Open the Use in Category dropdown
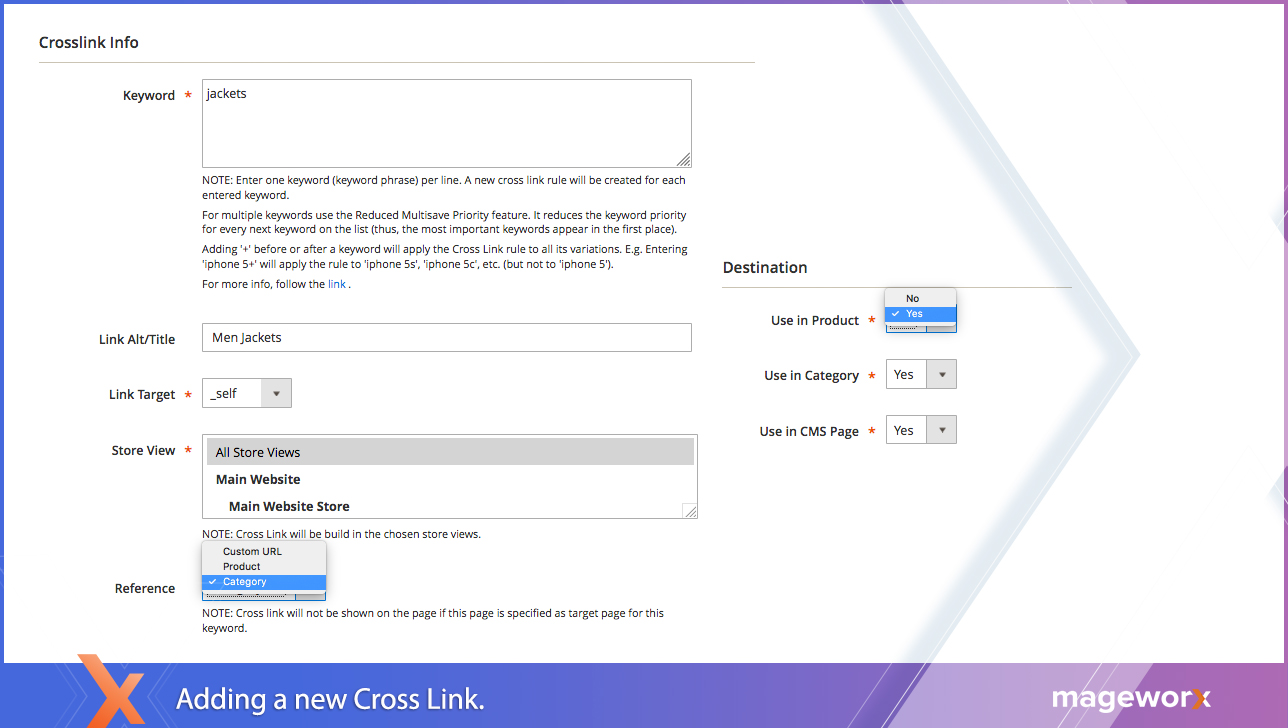The image size is (1288, 728). pos(920,375)
